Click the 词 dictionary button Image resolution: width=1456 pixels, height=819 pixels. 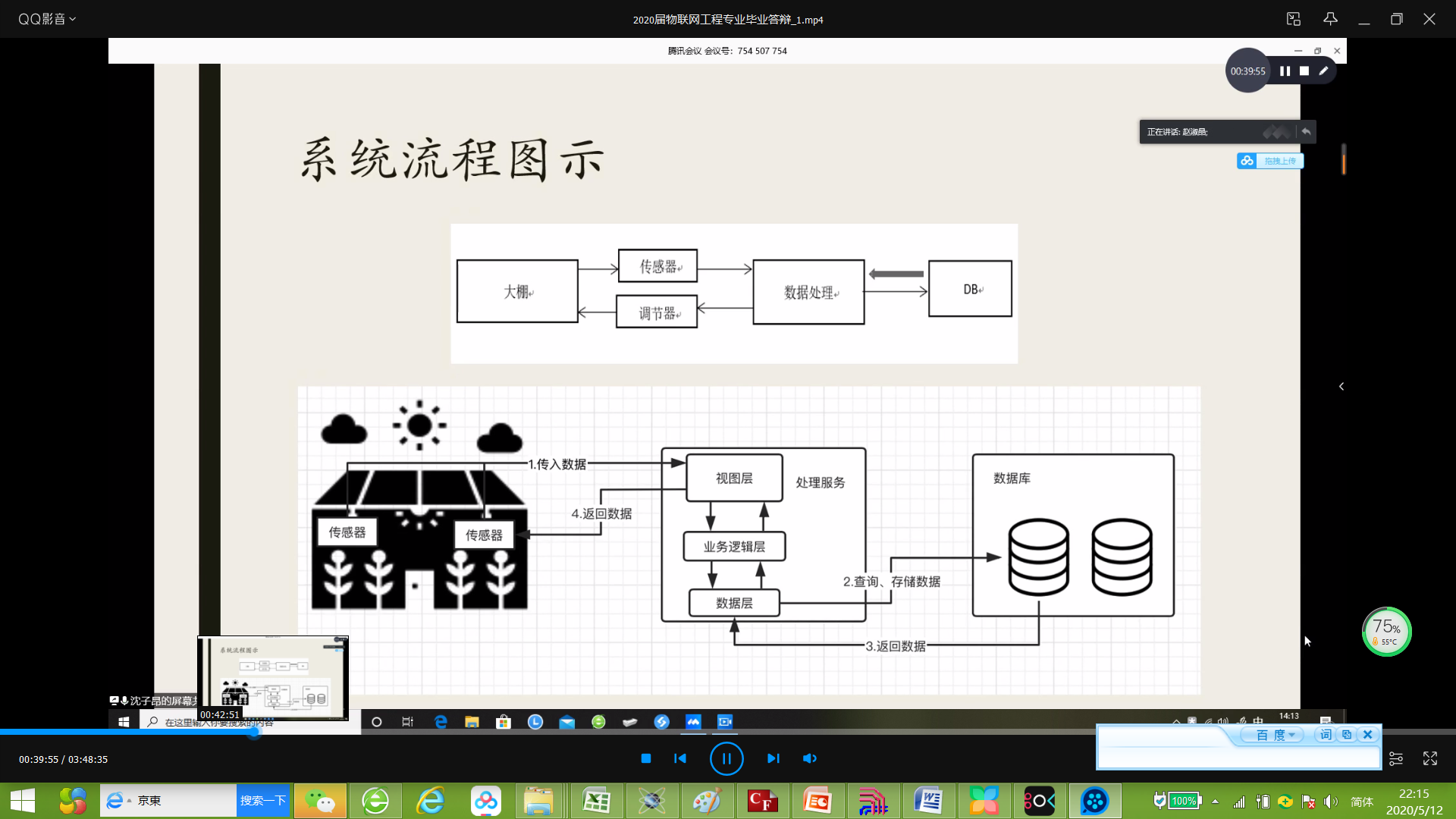pos(1326,735)
